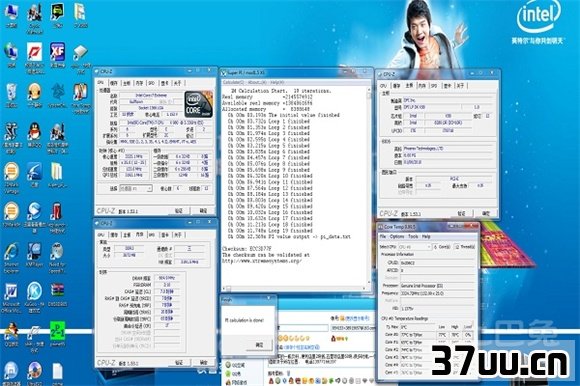Click 确定 in the Finish dialog
Screen dimensions: 580x386
tap(260, 345)
